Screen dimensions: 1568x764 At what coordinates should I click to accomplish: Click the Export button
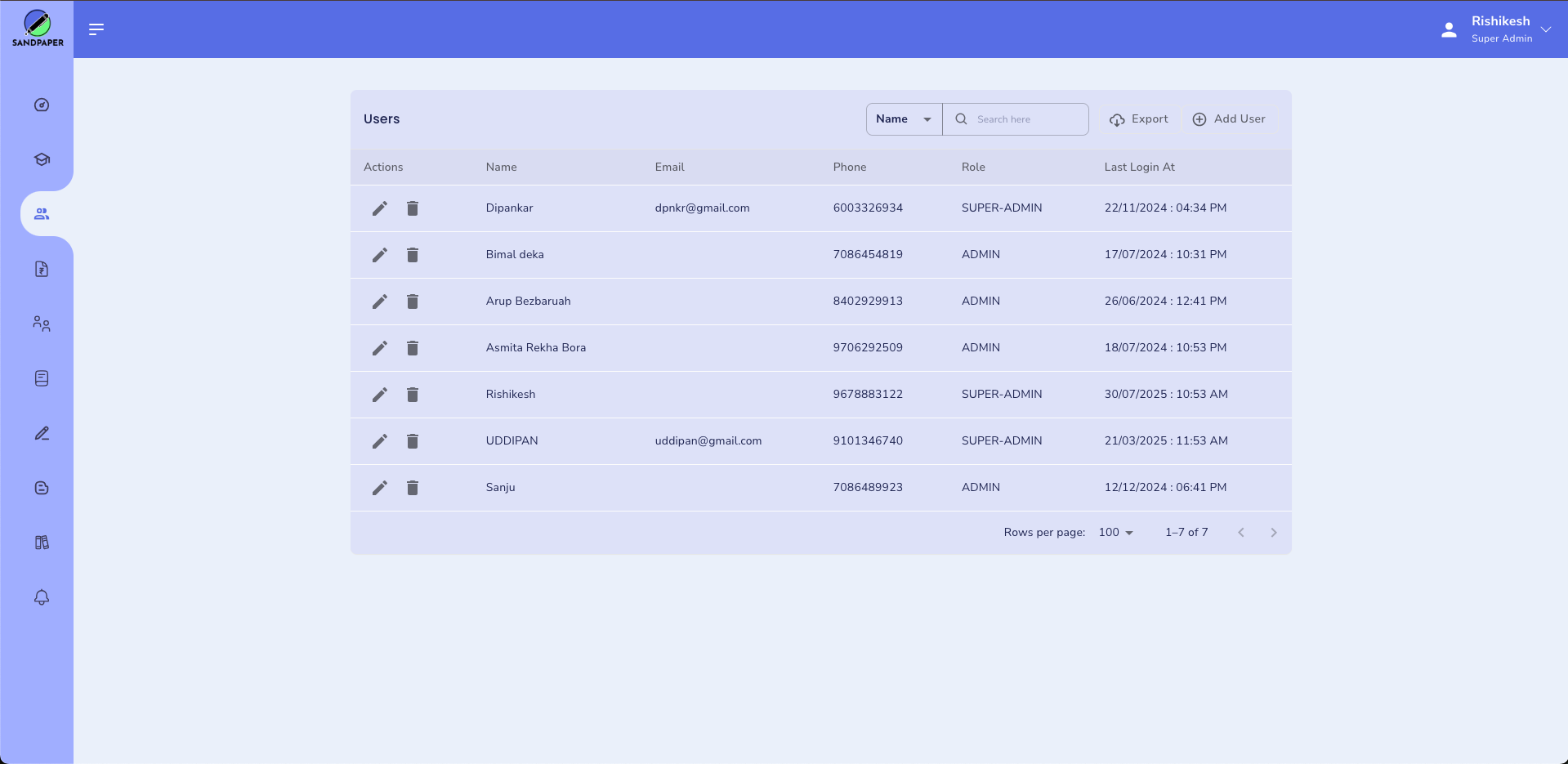pos(1138,118)
